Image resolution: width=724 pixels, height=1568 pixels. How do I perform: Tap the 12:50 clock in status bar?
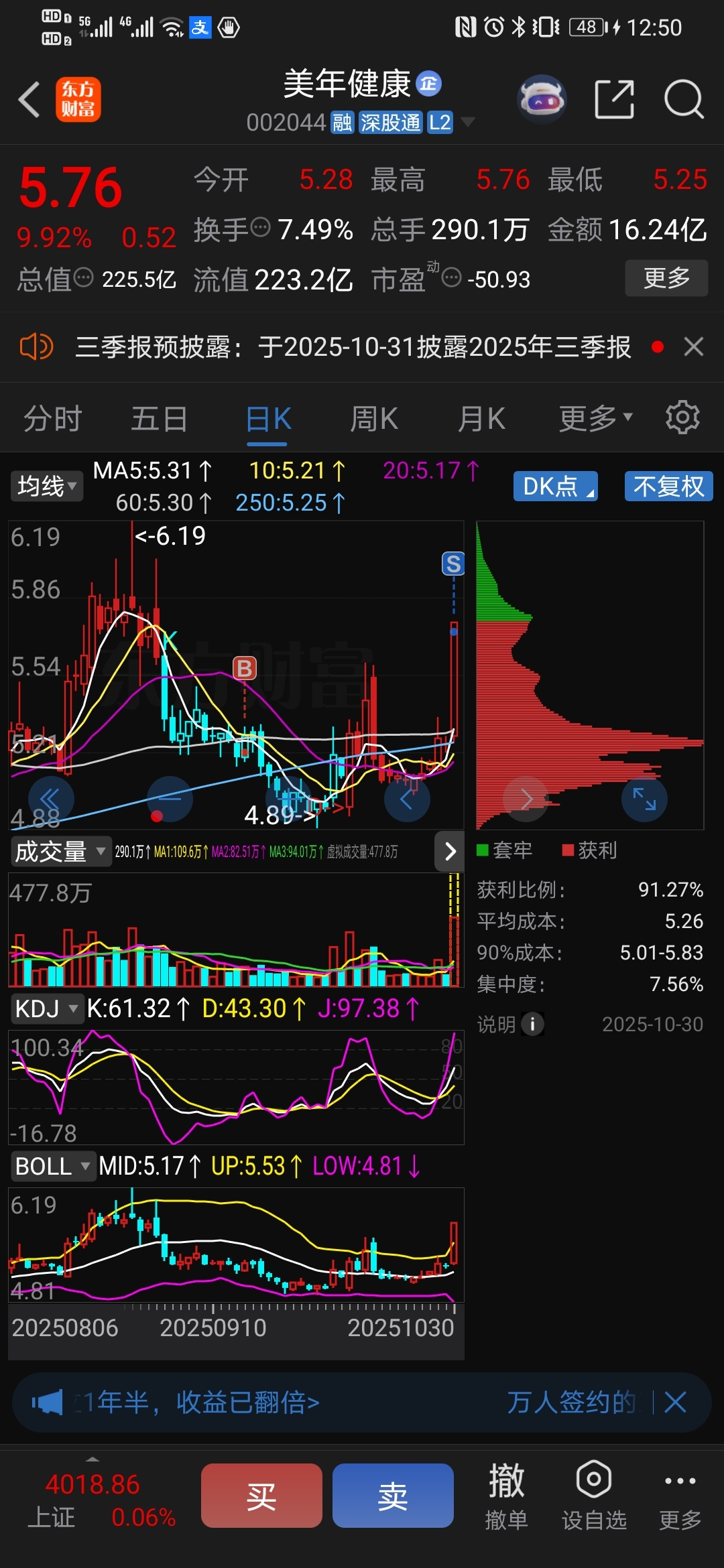click(x=654, y=27)
